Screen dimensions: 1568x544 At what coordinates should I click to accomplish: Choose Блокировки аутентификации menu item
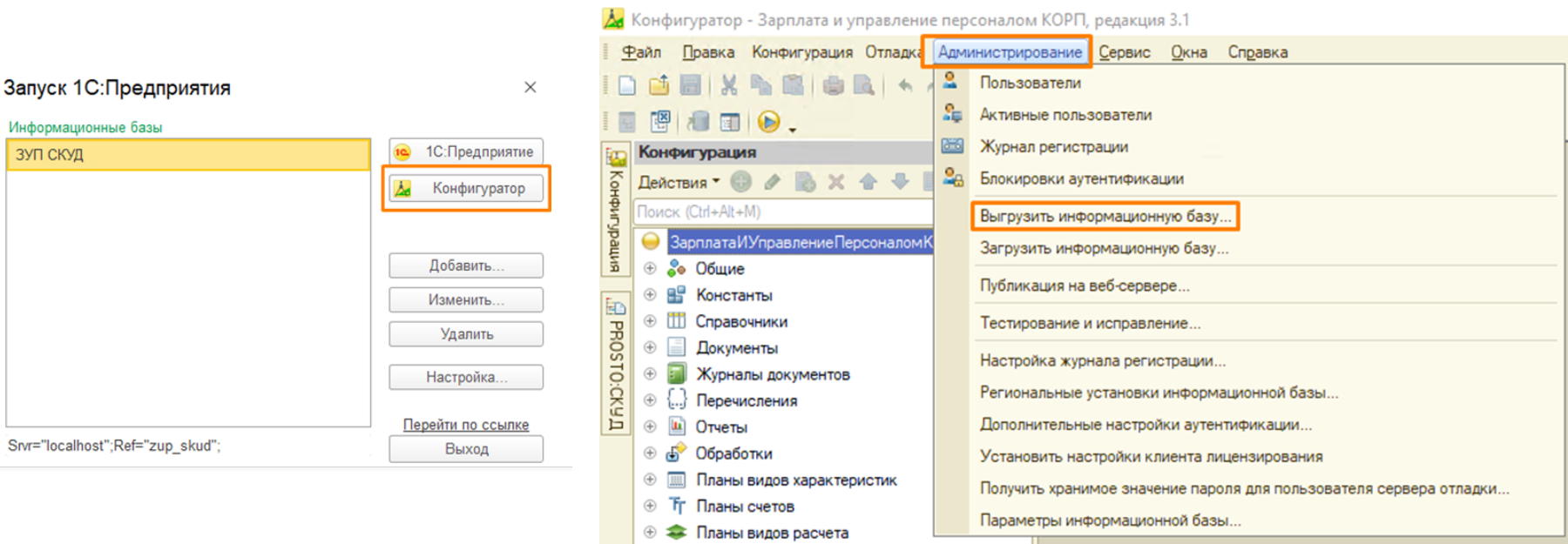click(x=1081, y=178)
